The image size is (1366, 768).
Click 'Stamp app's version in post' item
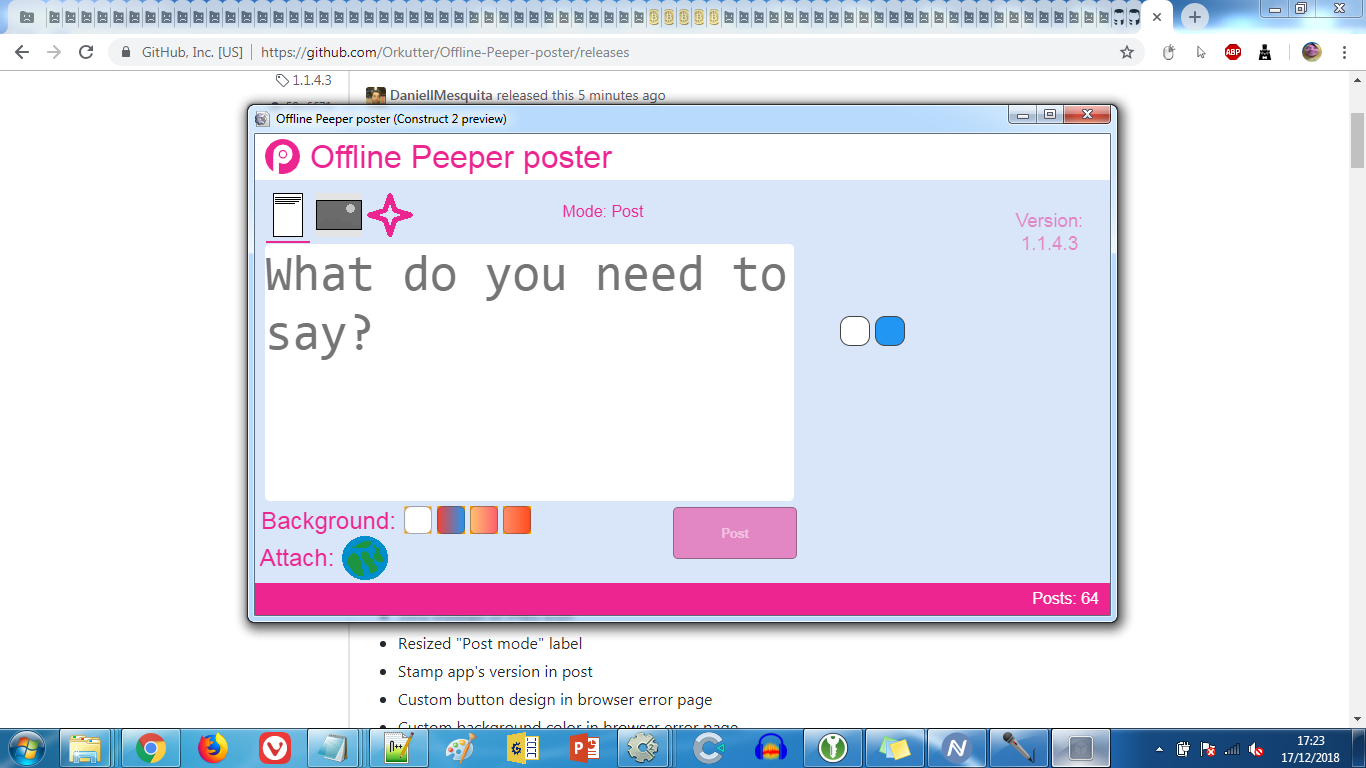pyautogui.click(x=495, y=671)
